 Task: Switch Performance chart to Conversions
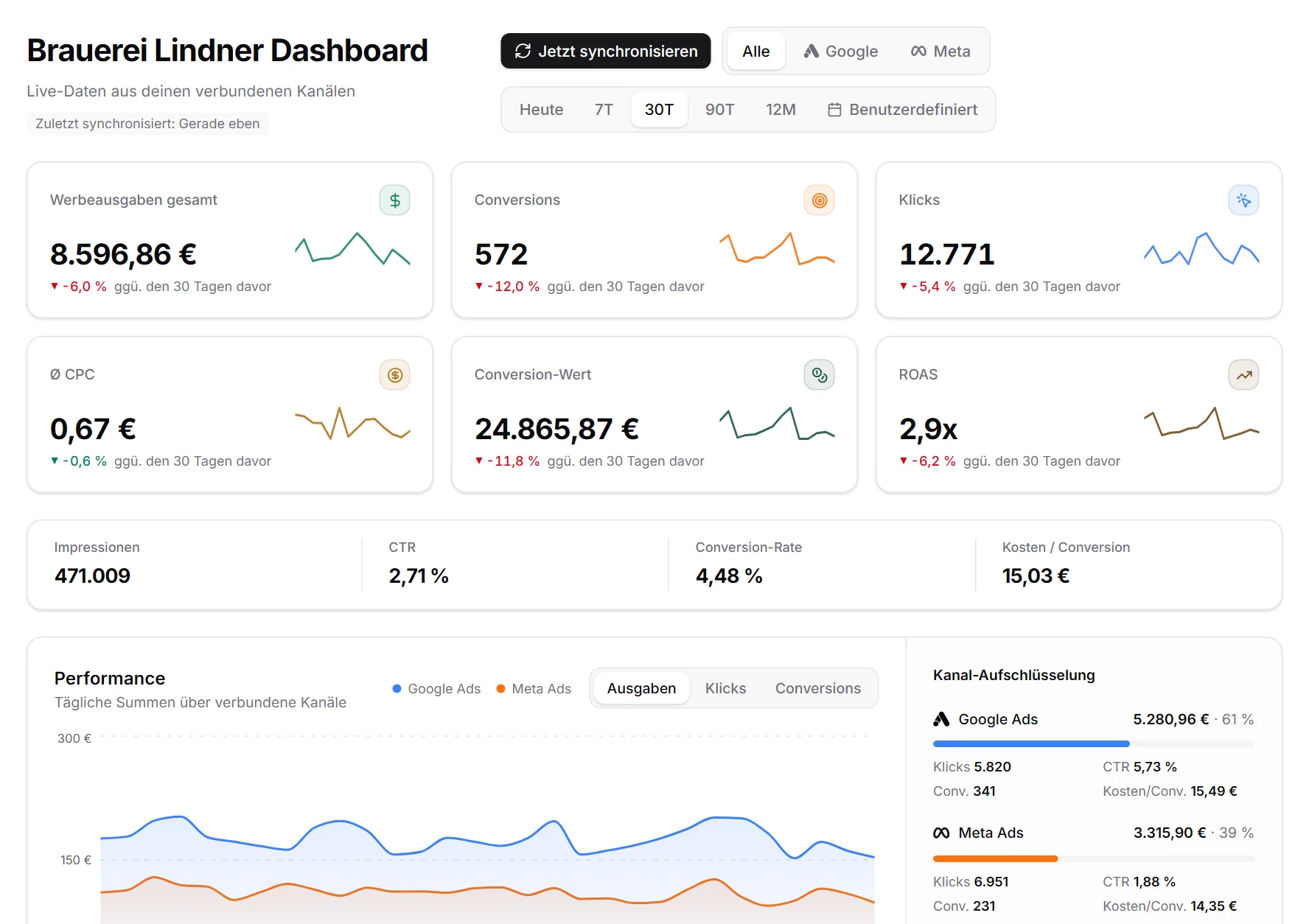pyautogui.click(x=817, y=688)
